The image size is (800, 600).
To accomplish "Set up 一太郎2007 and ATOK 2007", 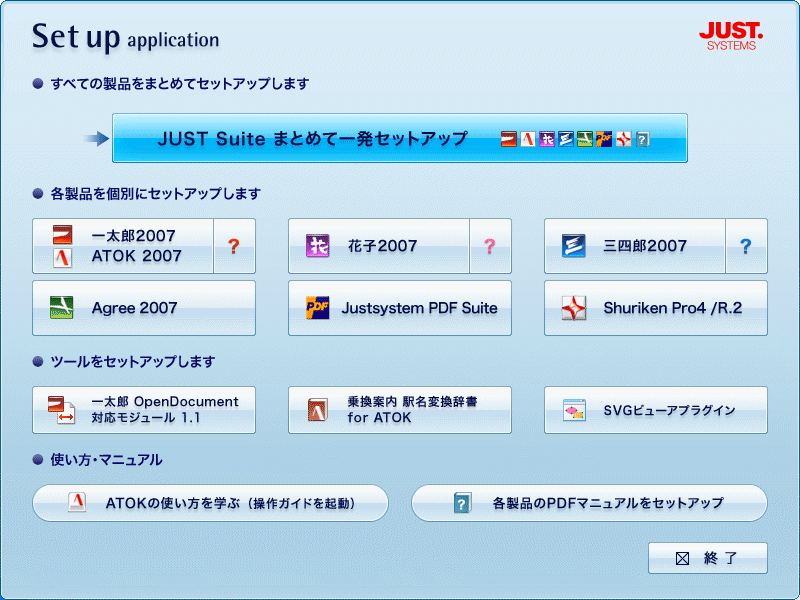I will click(123, 246).
